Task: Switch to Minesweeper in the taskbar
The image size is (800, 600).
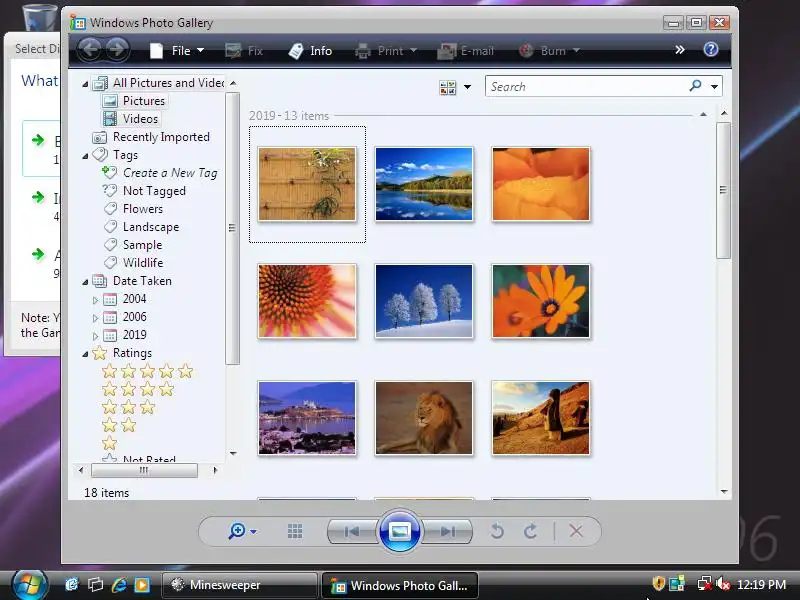Action: tap(239, 585)
